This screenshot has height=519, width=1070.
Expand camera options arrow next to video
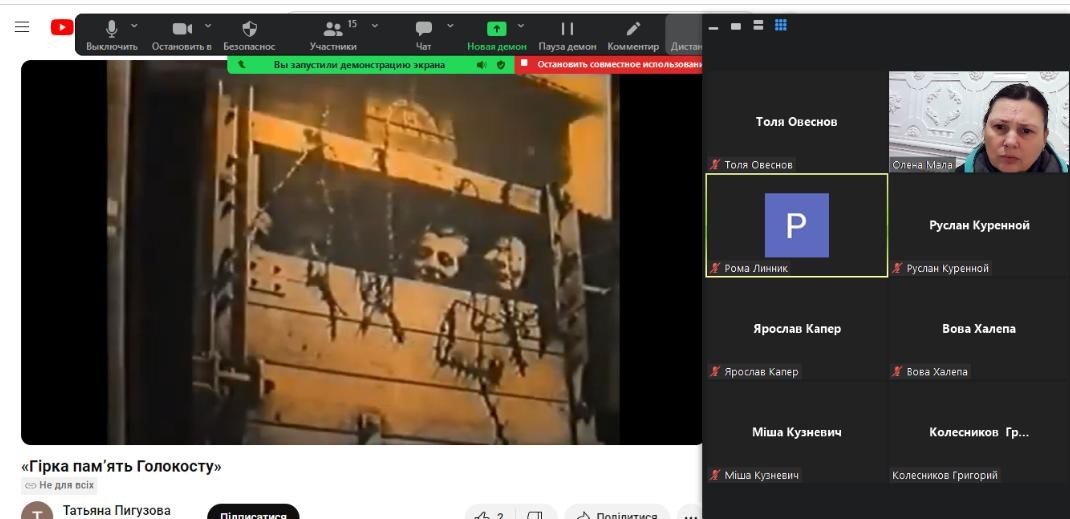(208, 26)
